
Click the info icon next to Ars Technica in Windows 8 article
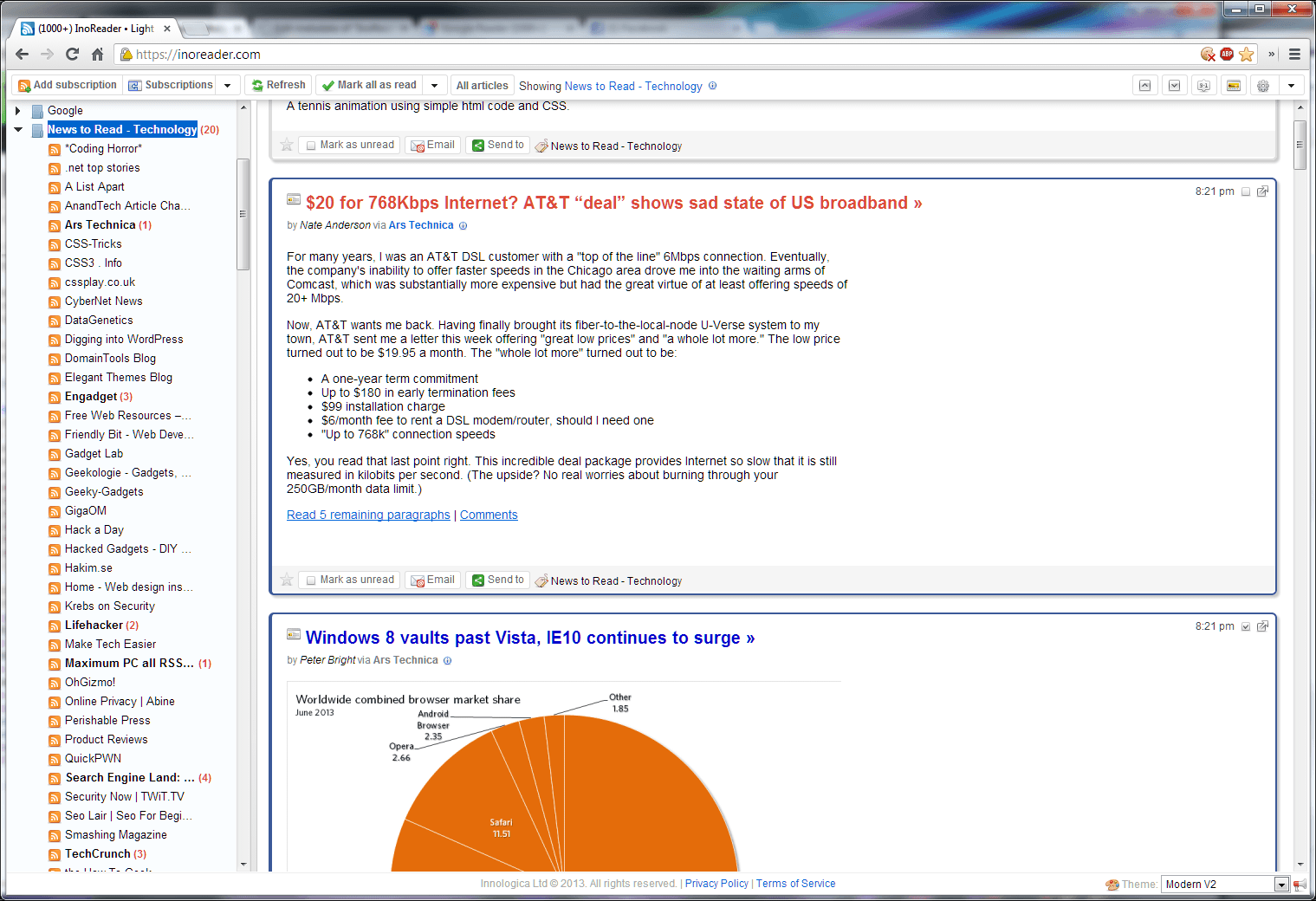point(447,661)
